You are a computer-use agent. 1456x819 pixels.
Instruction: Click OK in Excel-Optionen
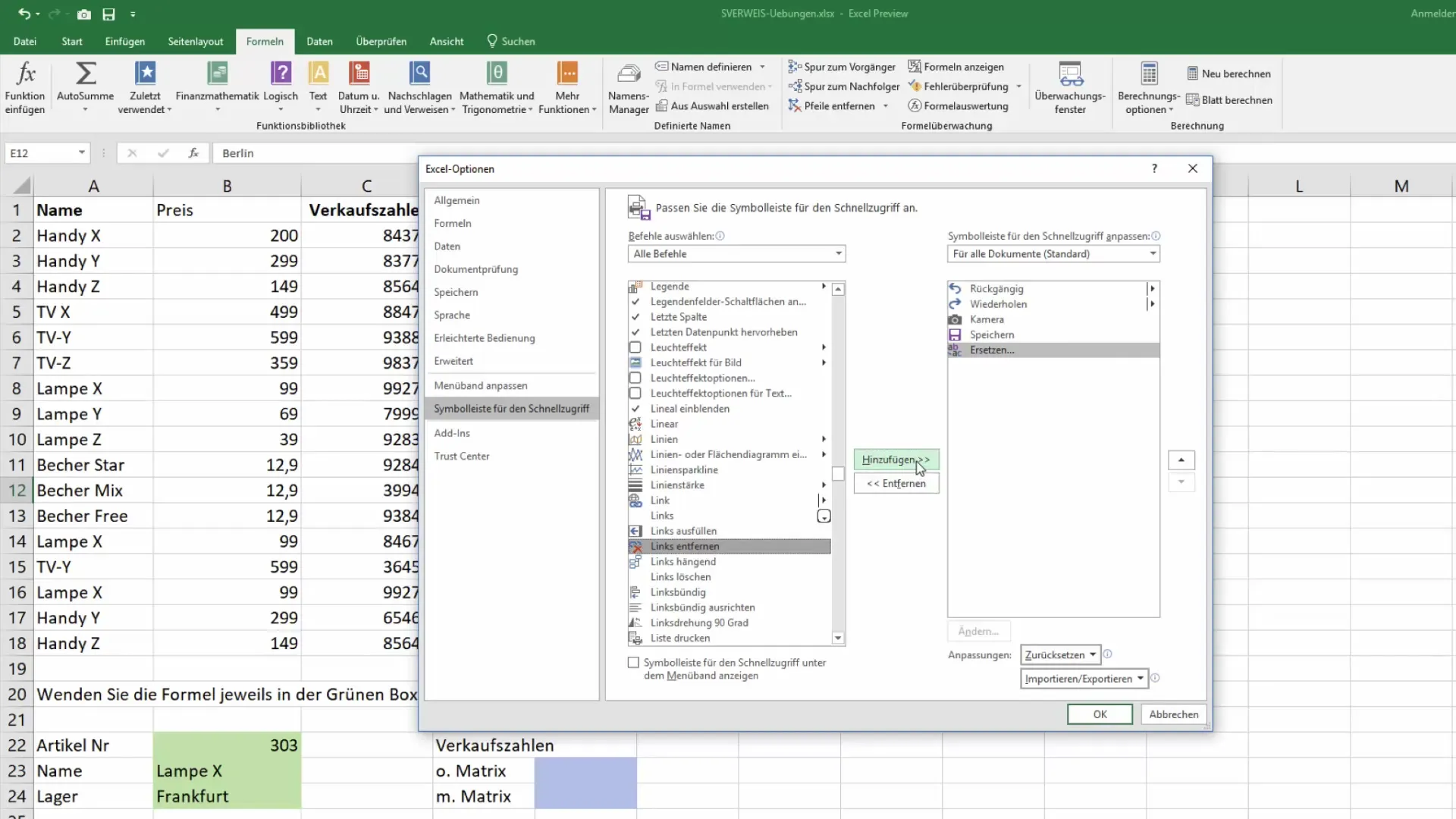click(x=1100, y=714)
